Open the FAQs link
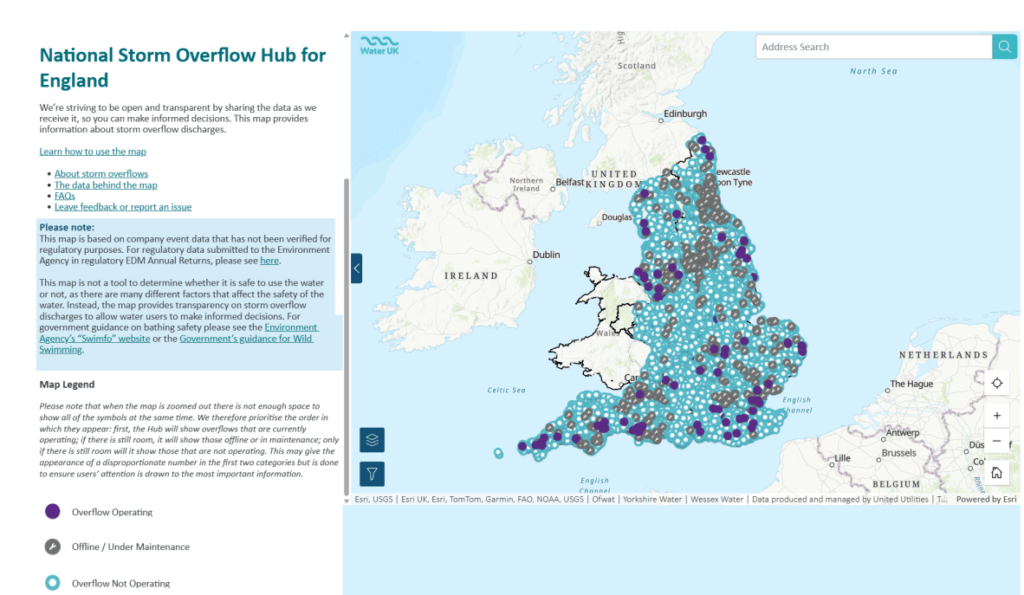Image resolution: width=1024 pixels, height=595 pixels. pos(65,196)
